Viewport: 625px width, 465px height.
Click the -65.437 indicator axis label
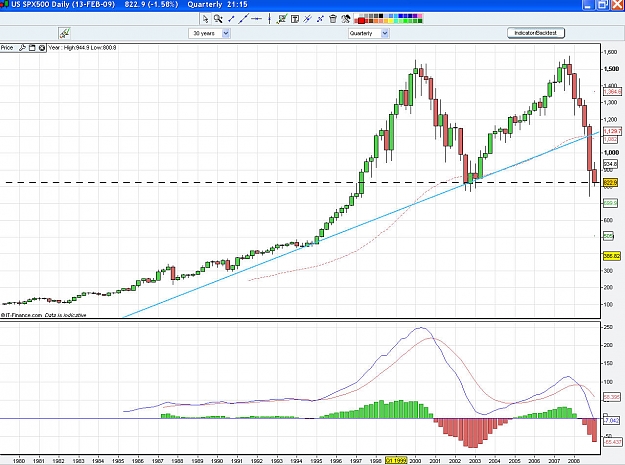(x=613, y=442)
